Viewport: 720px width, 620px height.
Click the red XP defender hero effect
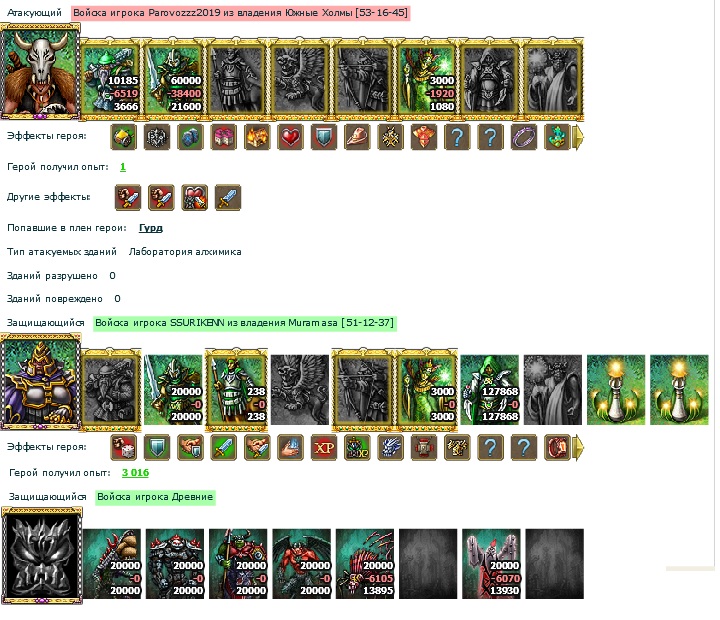[324, 447]
